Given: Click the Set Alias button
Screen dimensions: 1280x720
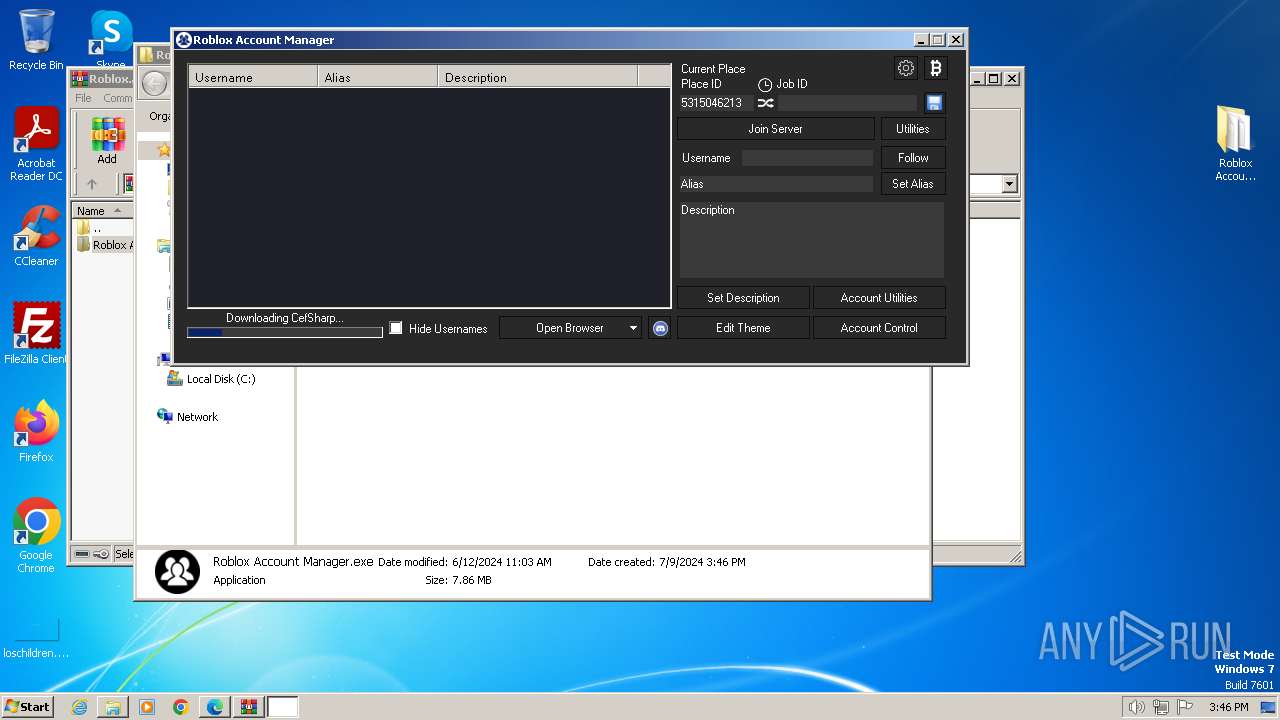Looking at the screenshot, I should click(x=913, y=184).
